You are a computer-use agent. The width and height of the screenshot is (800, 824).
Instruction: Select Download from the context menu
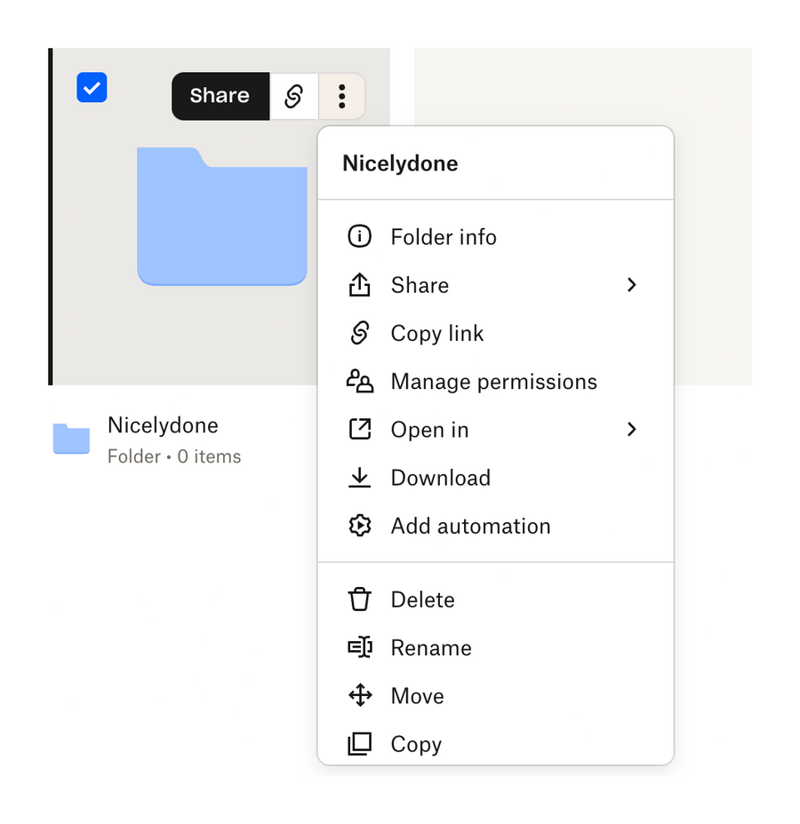pos(440,478)
